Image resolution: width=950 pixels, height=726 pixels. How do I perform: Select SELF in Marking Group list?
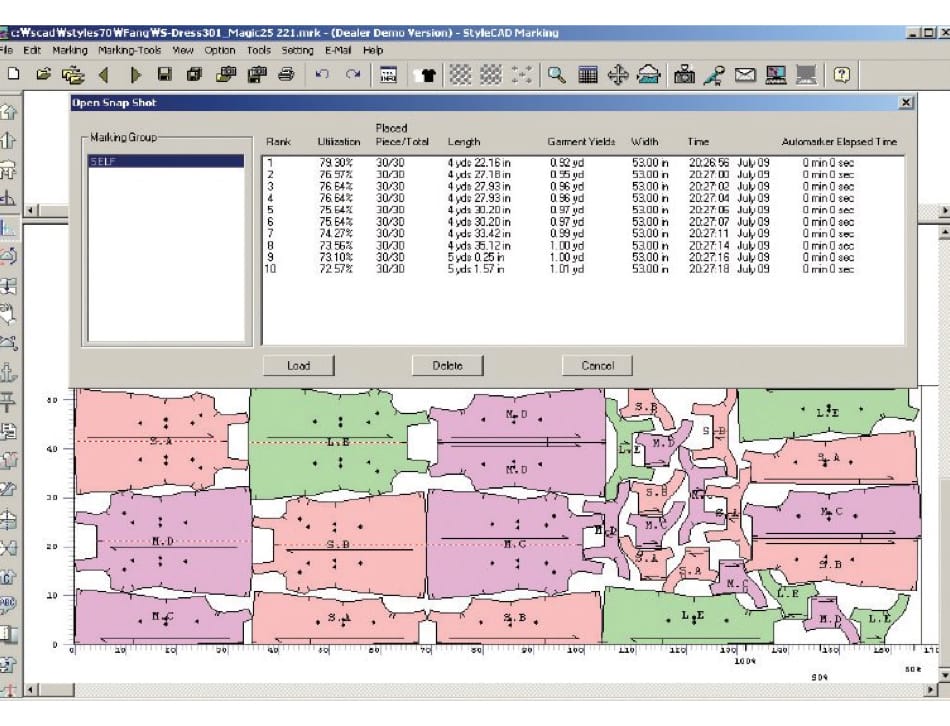[x=165, y=161]
